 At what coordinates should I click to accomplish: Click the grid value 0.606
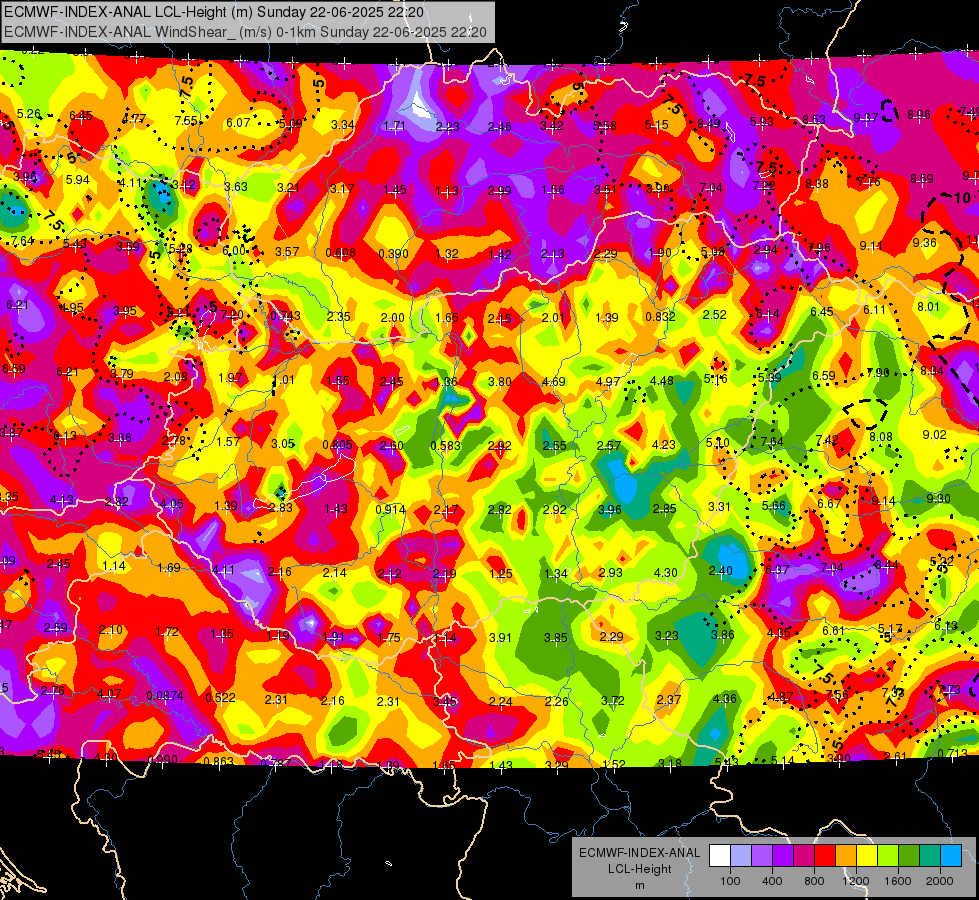click(340, 252)
